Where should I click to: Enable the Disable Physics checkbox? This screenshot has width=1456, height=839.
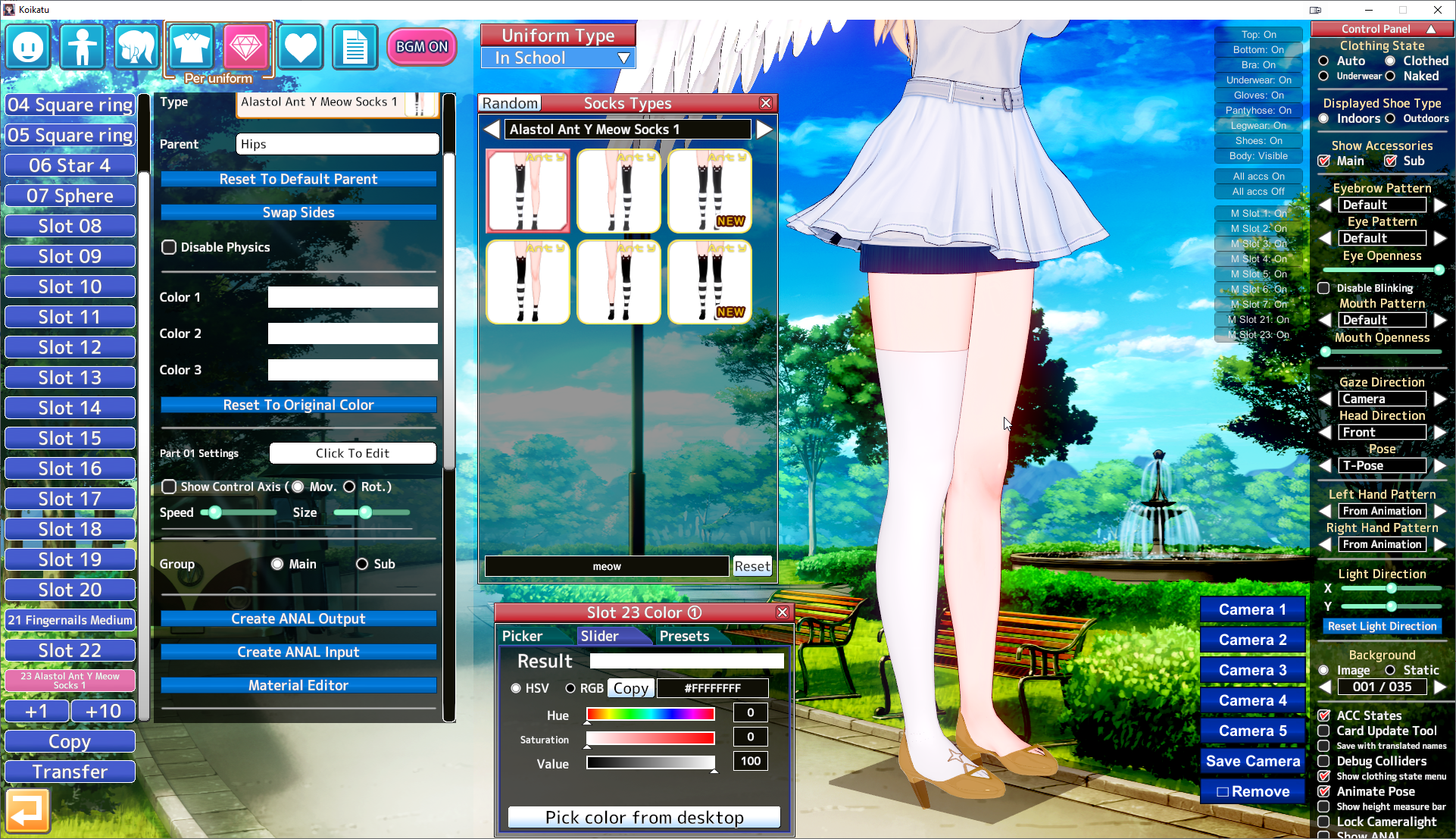click(x=169, y=247)
